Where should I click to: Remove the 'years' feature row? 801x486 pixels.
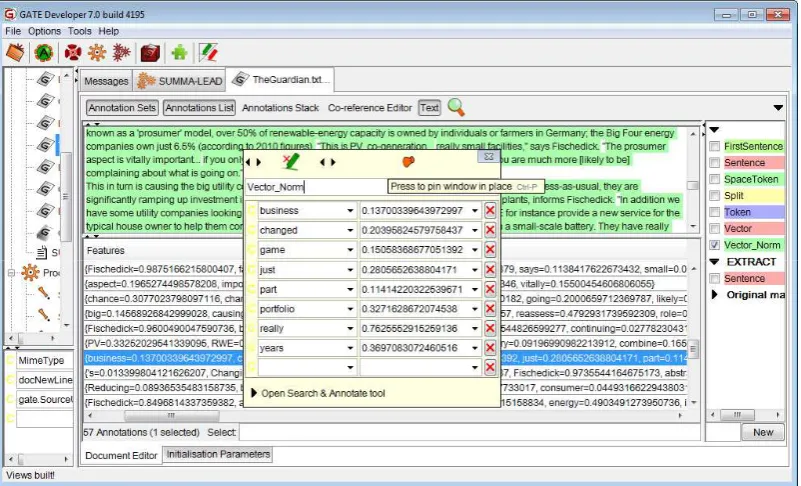click(490, 348)
